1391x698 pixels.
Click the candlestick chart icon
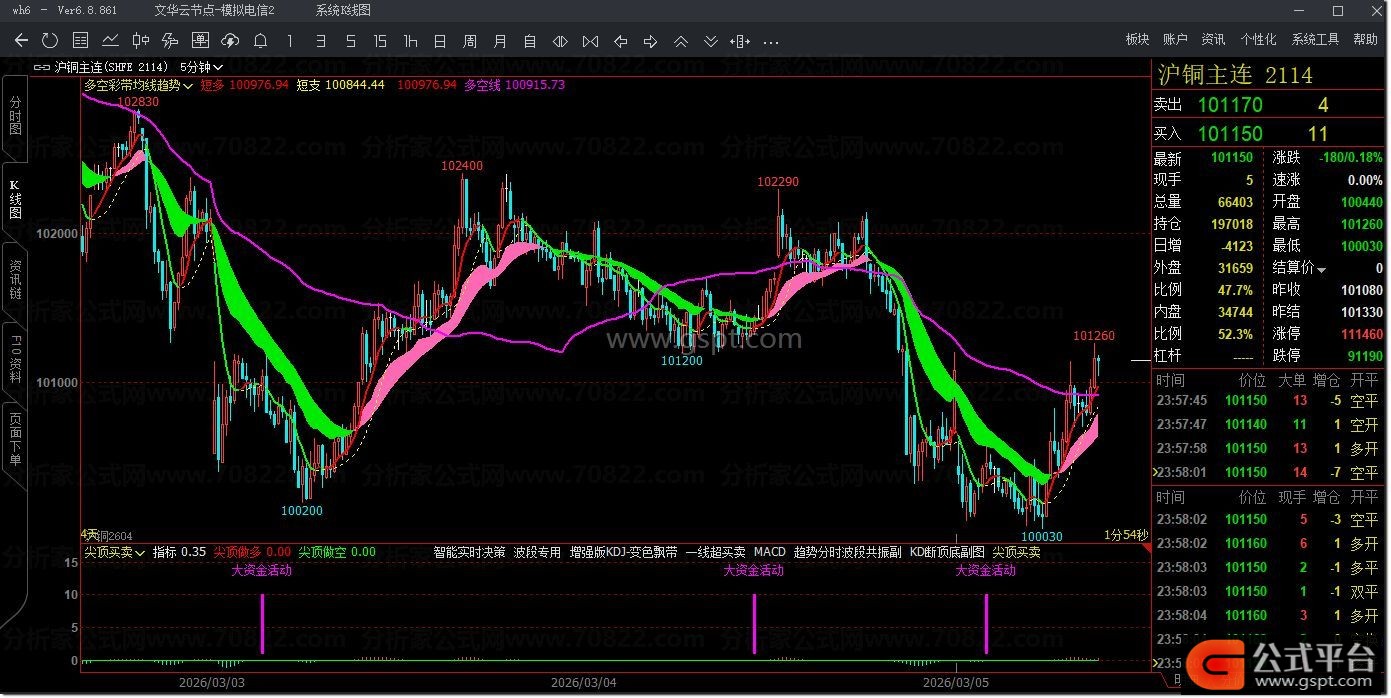[x=140, y=41]
